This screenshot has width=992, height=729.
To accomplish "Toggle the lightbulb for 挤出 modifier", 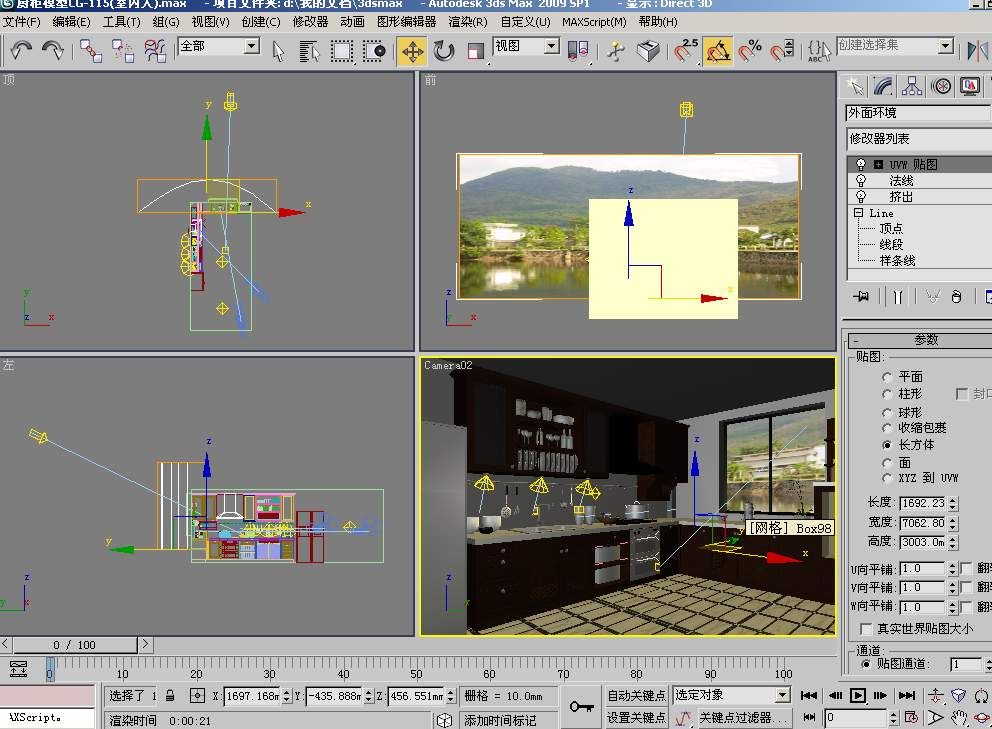I will [x=860, y=196].
